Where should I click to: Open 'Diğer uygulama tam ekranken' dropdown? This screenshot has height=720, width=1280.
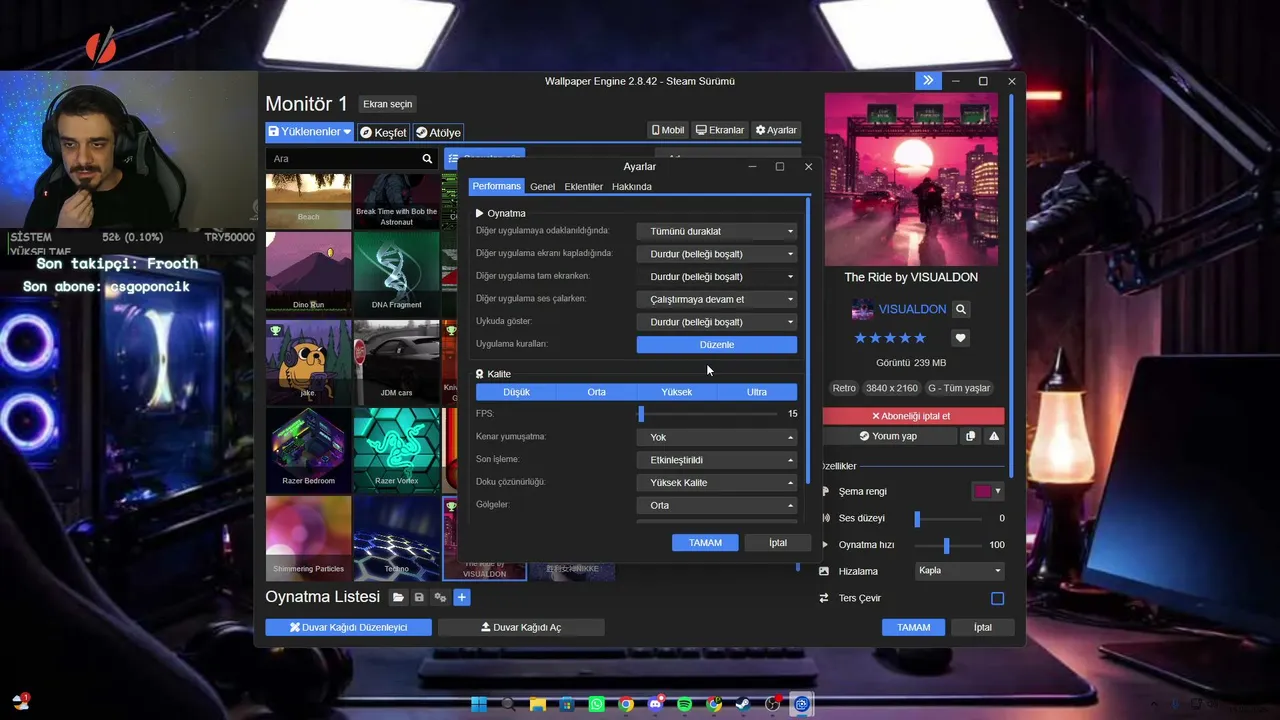[717, 277]
